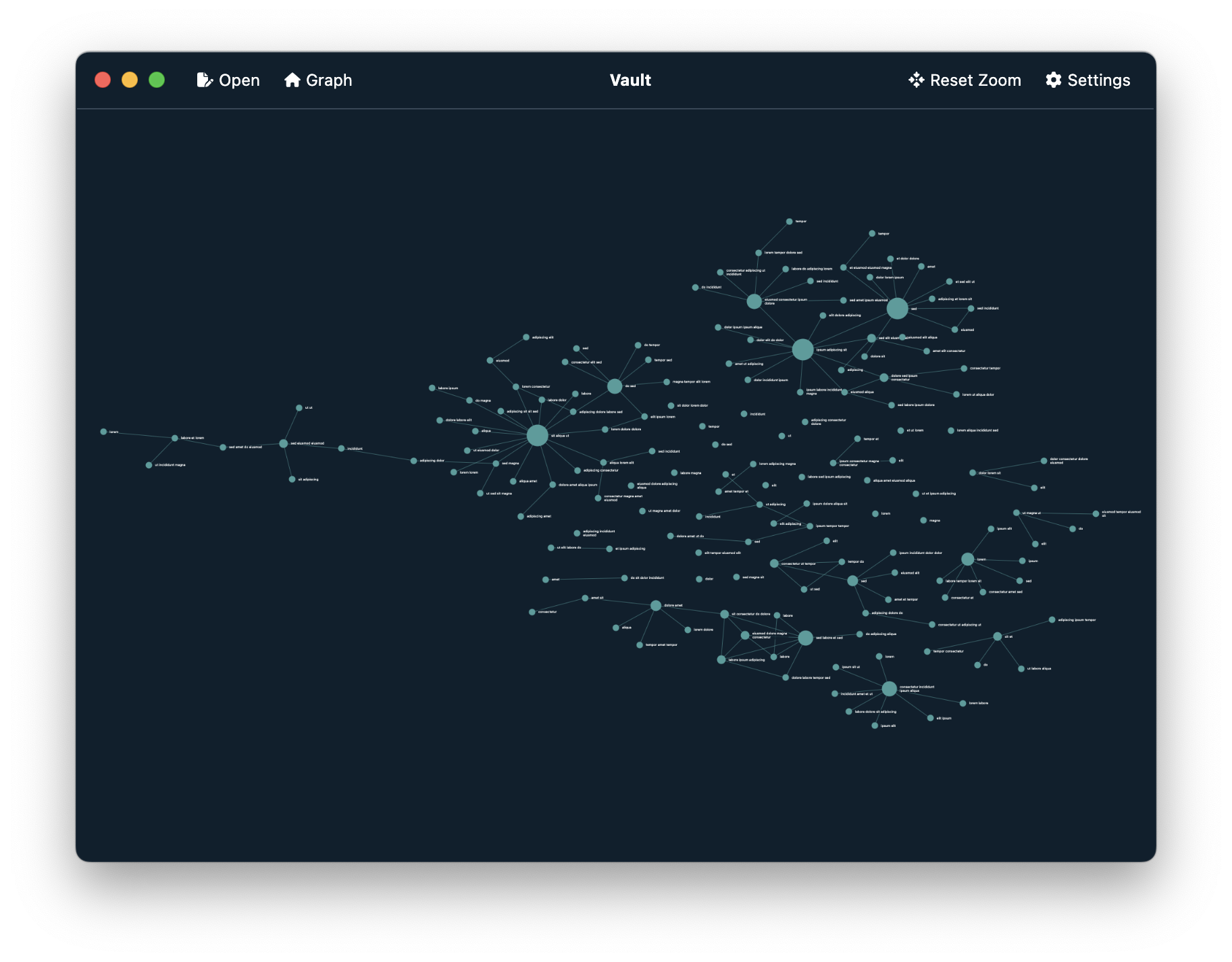Click the 'lorem ut aliqua dolor' node
The image size is (1232, 962).
click(956, 395)
